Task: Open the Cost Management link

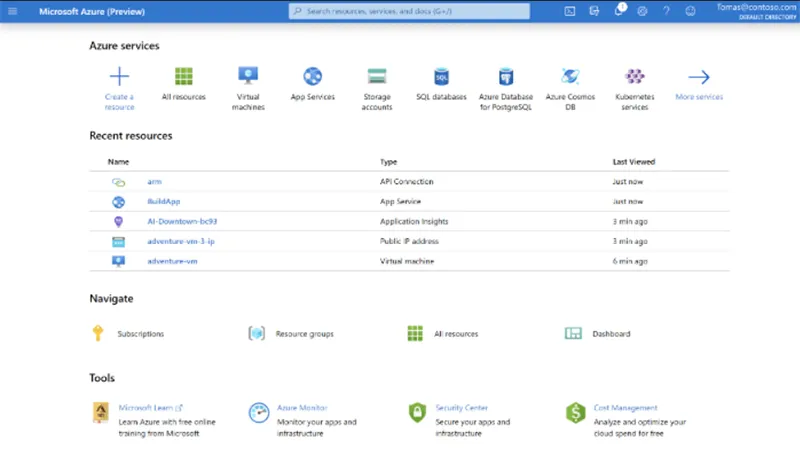Action: coord(626,408)
